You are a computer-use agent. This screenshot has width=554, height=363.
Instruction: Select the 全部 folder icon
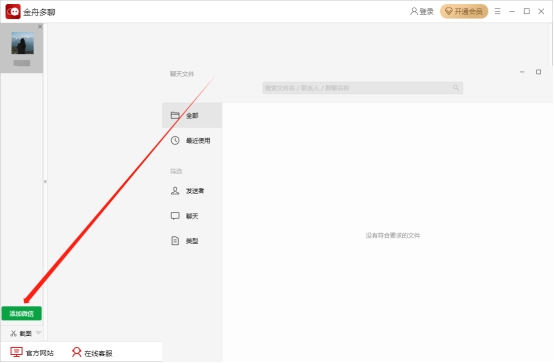pyautogui.click(x=175, y=115)
